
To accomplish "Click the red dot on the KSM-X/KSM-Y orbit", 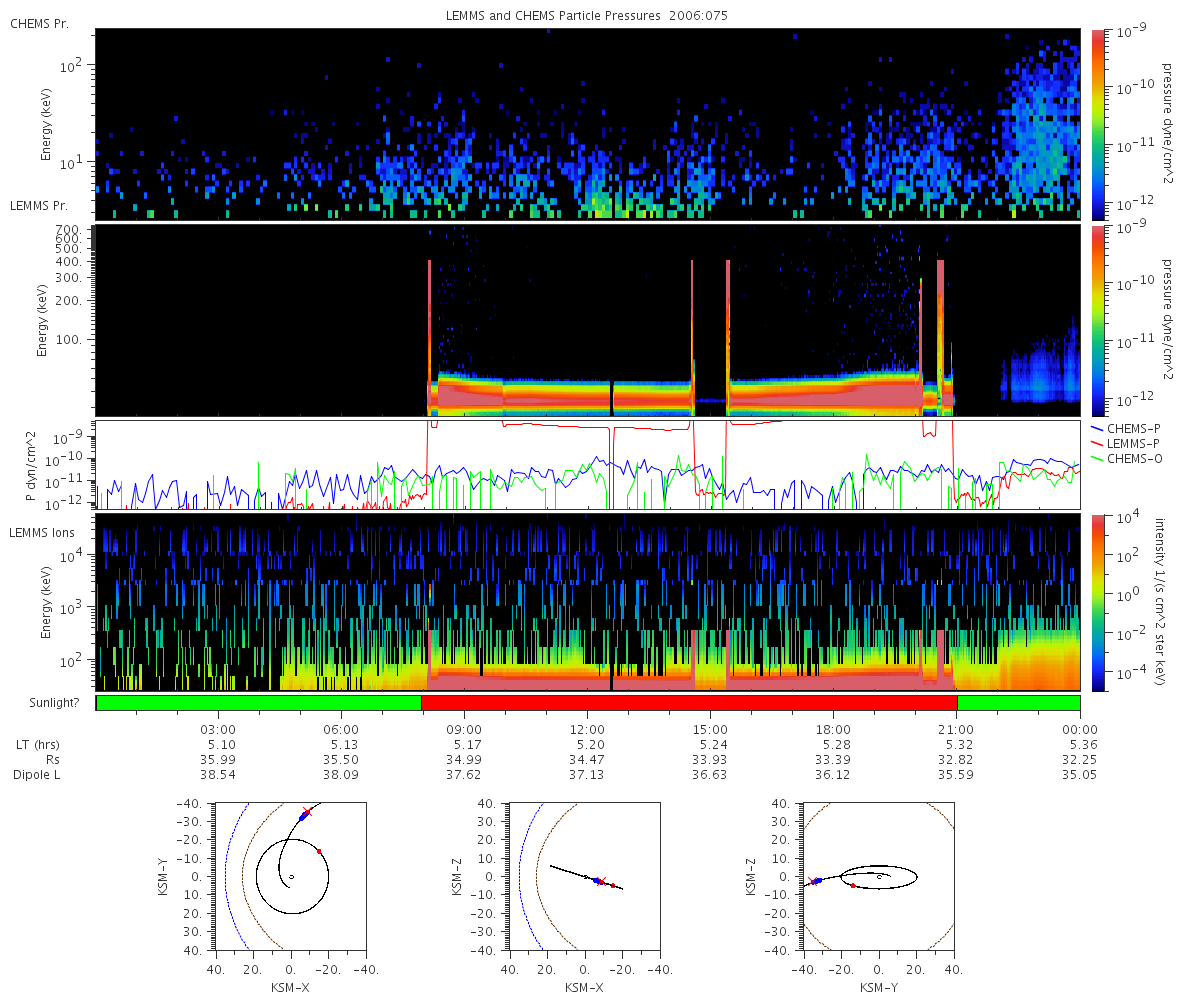I will click(319, 851).
